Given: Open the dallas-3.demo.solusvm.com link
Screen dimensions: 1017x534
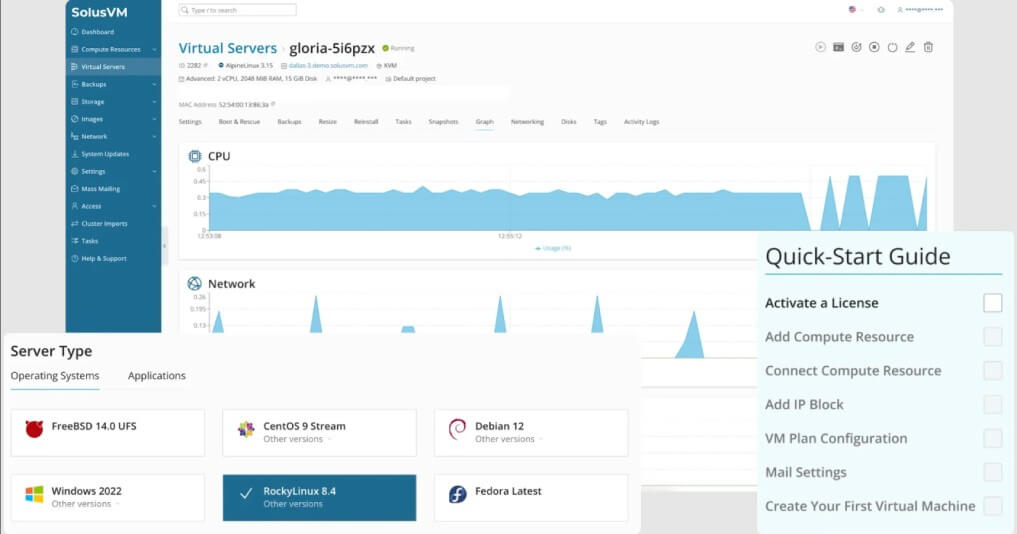Looking at the screenshot, I should point(328,66).
